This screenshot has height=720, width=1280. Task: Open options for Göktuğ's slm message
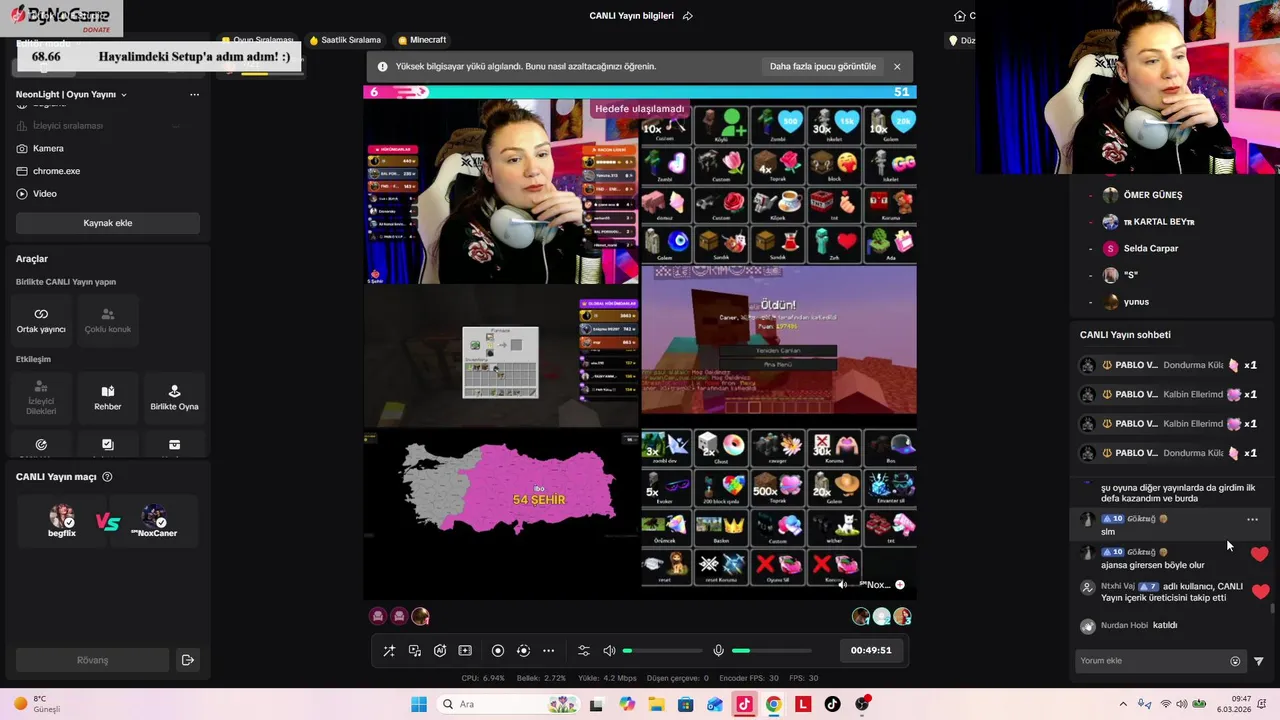click(x=1252, y=520)
